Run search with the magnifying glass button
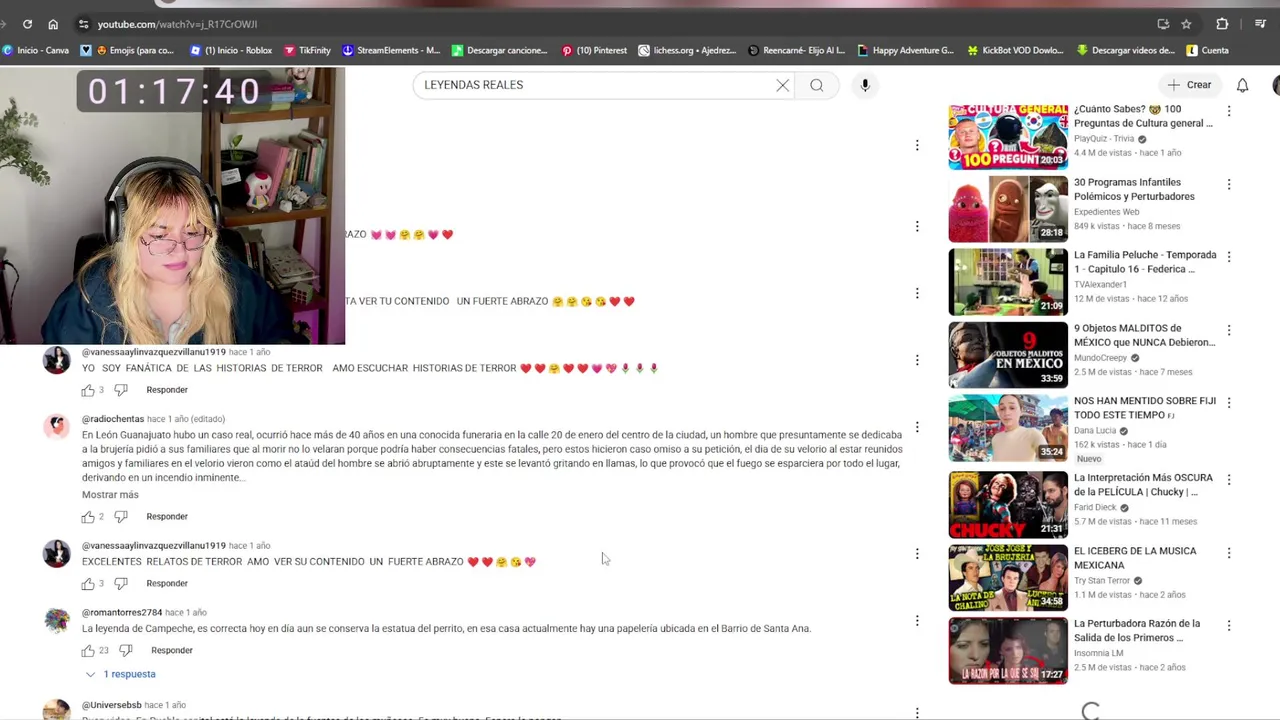Viewport: 1280px width, 720px height. [x=817, y=85]
